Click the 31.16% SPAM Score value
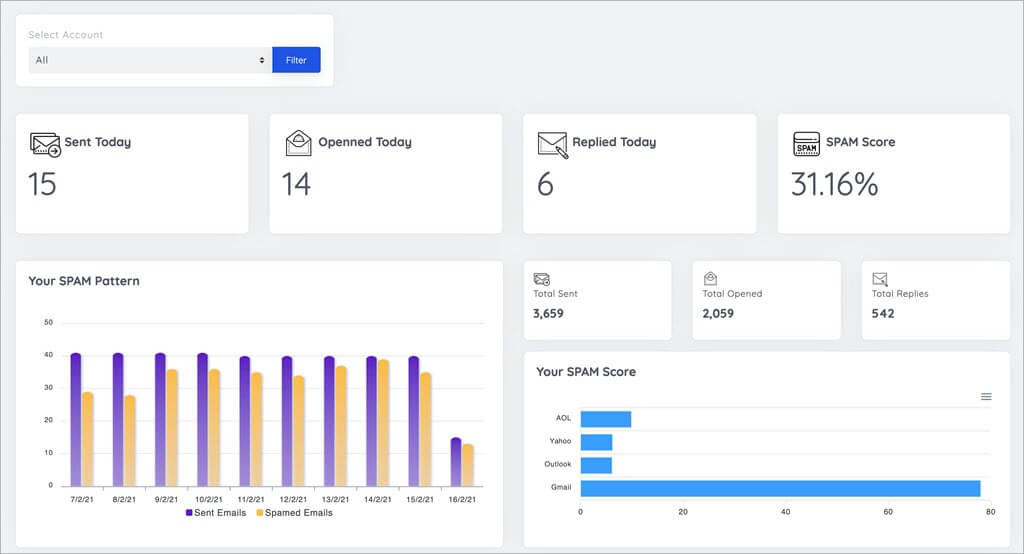 point(834,184)
